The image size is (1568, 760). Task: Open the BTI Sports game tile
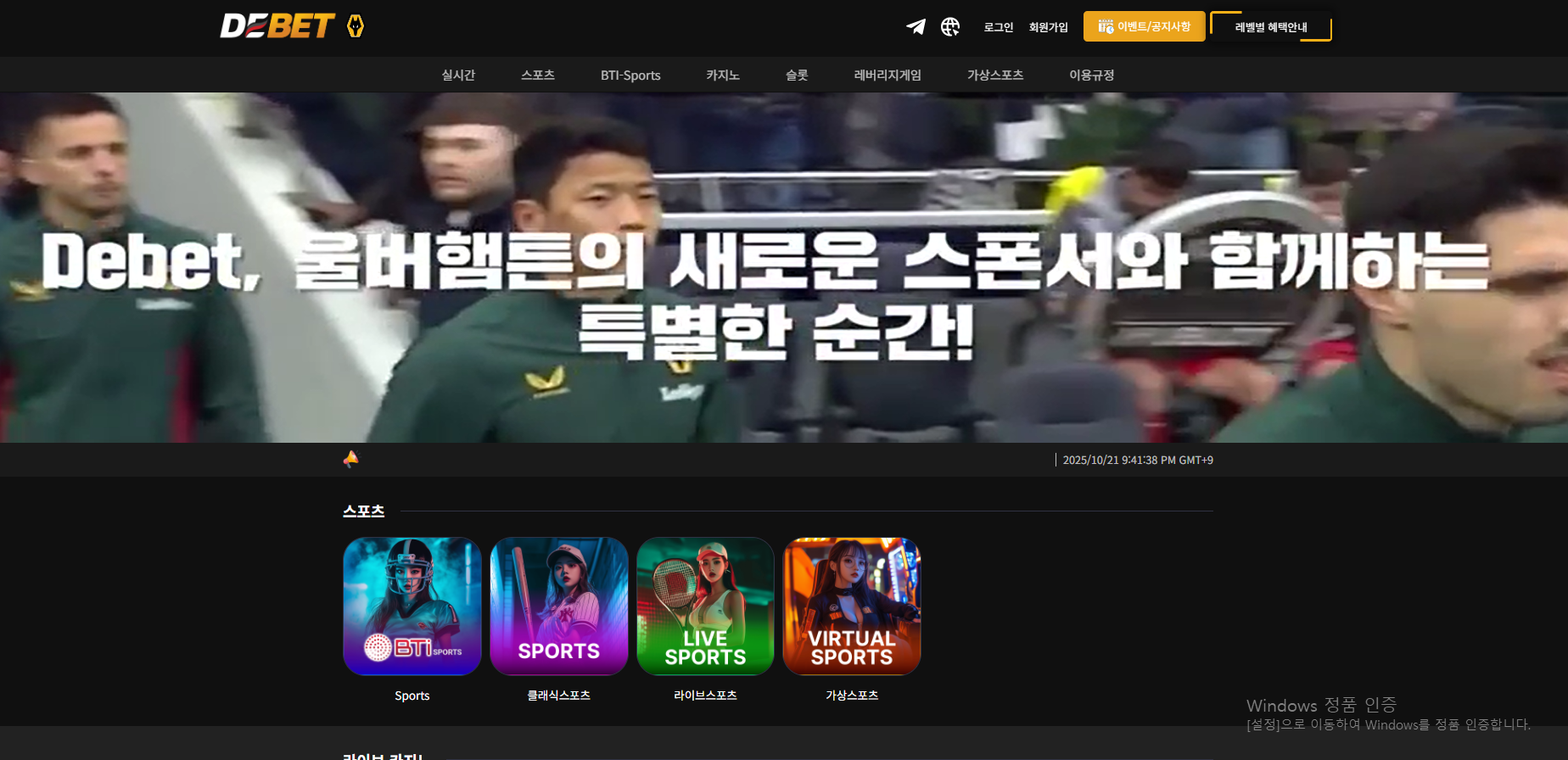pyautogui.click(x=412, y=606)
